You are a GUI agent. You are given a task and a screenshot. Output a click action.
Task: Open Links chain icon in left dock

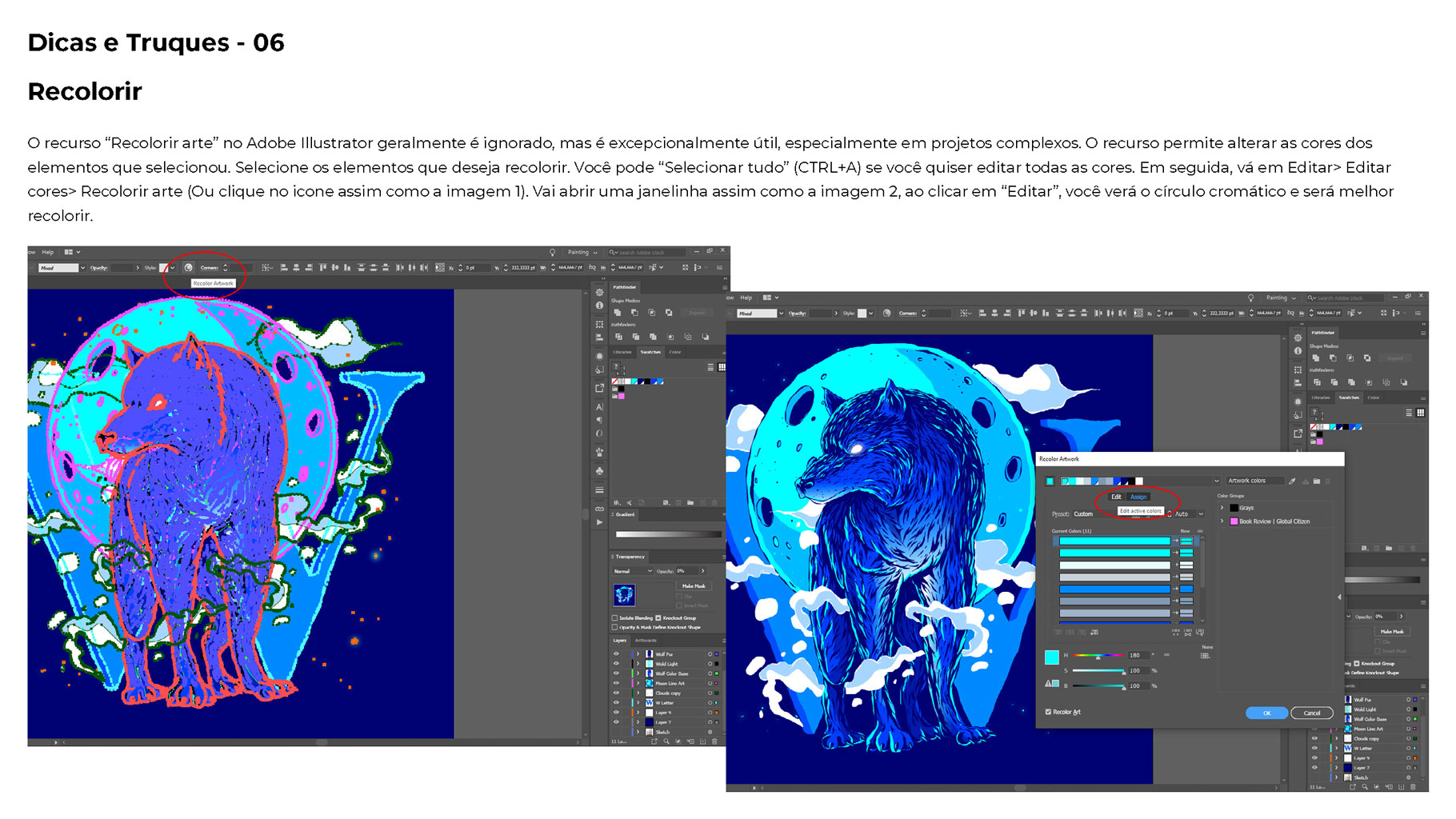[x=599, y=509]
